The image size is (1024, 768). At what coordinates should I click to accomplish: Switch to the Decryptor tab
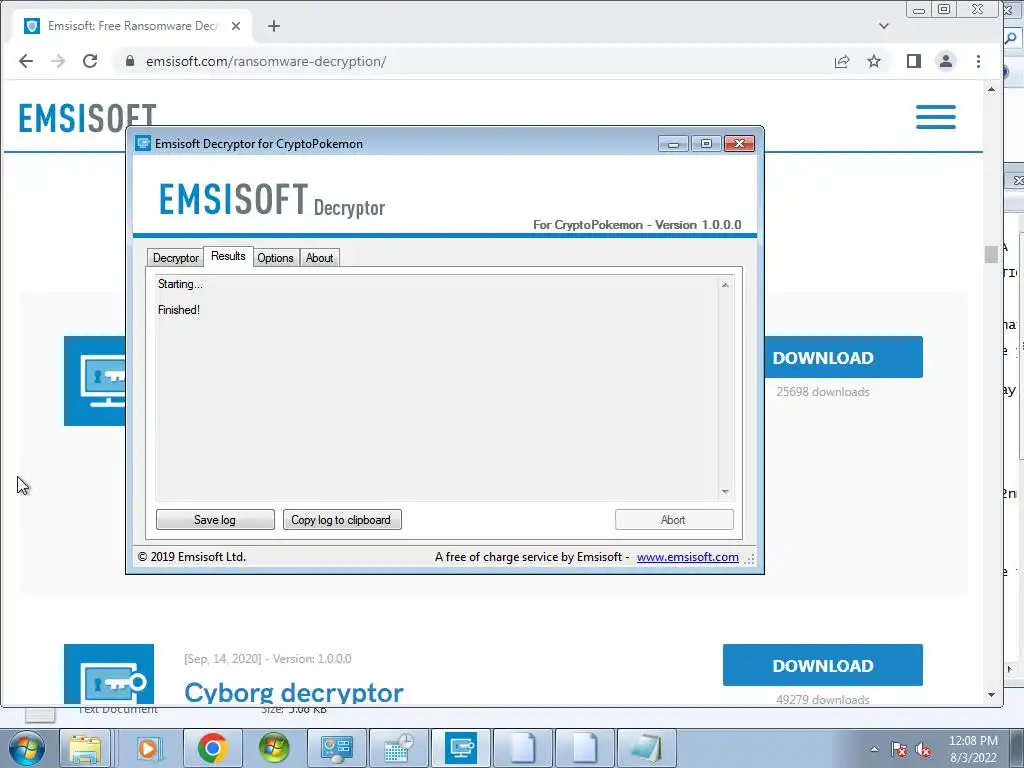176,258
